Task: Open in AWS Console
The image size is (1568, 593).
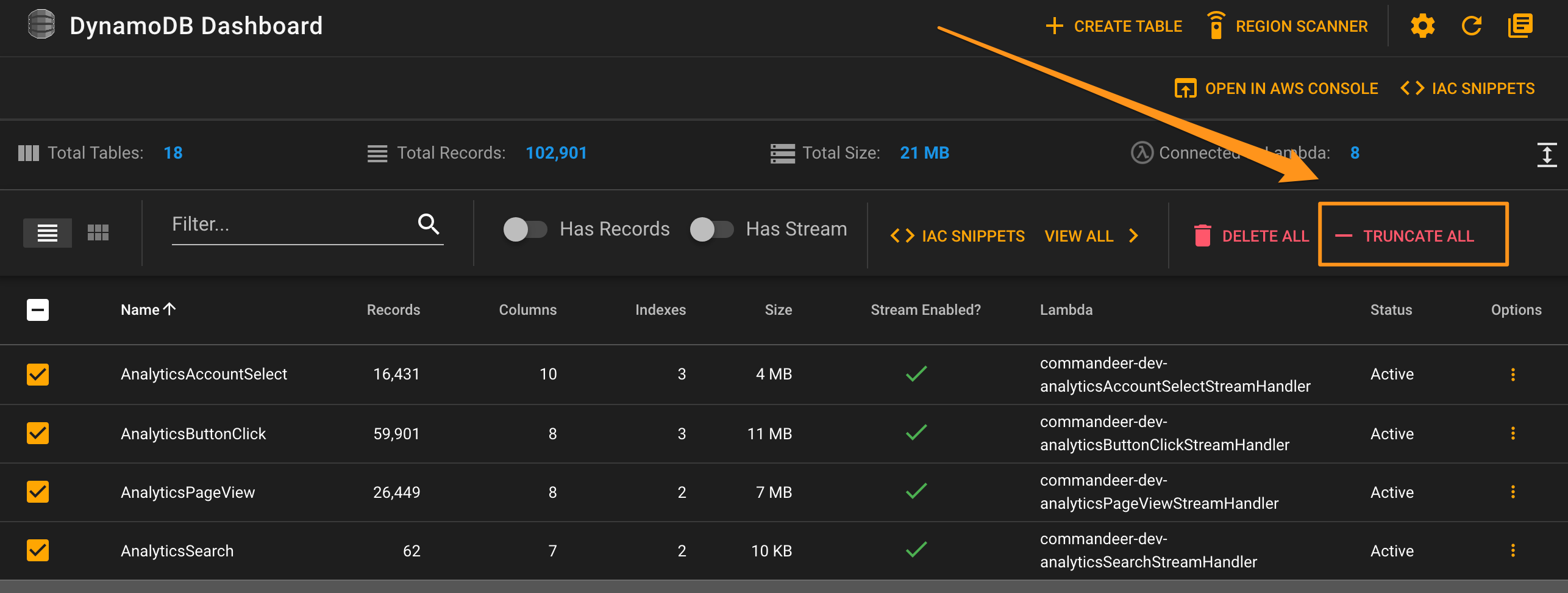Action: coord(1276,88)
